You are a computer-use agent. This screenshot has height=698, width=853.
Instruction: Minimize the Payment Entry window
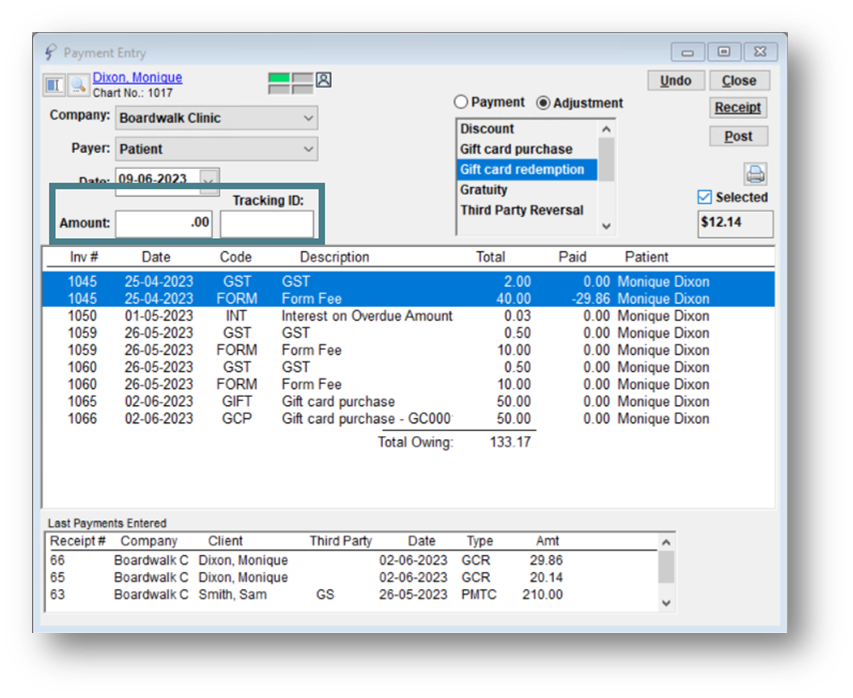pyautogui.click(x=688, y=52)
